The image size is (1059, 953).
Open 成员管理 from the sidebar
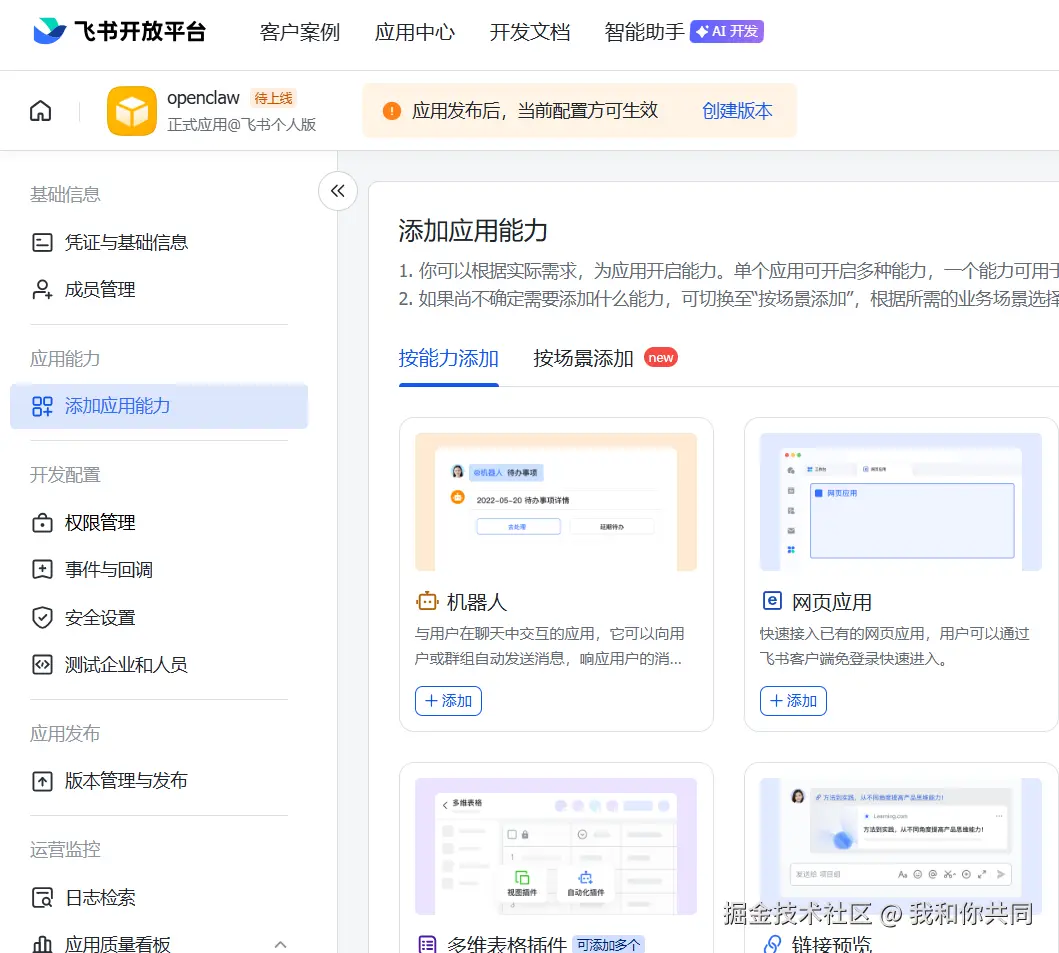click(x=100, y=289)
